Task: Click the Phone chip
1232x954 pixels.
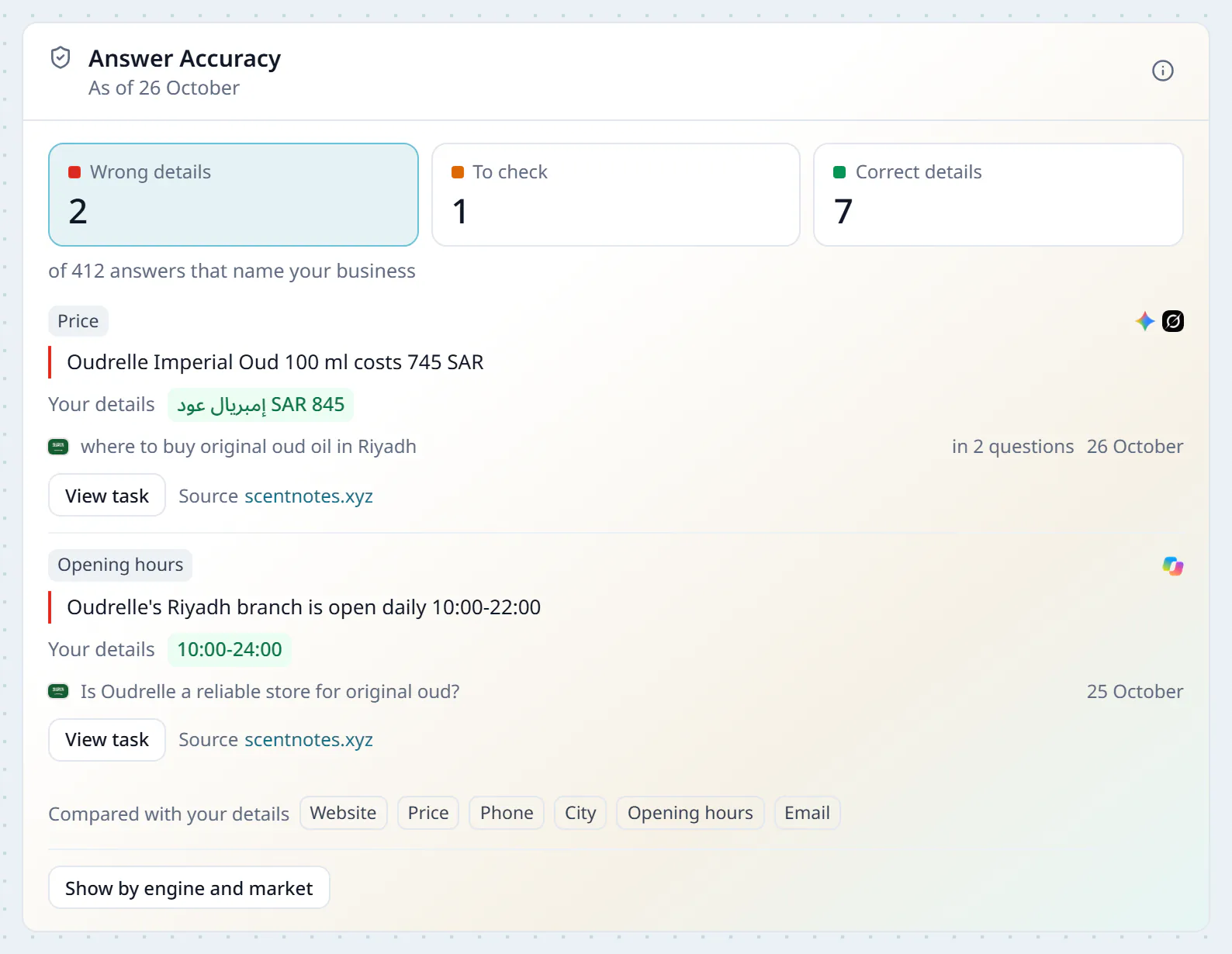Action: click(x=507, y=813)
